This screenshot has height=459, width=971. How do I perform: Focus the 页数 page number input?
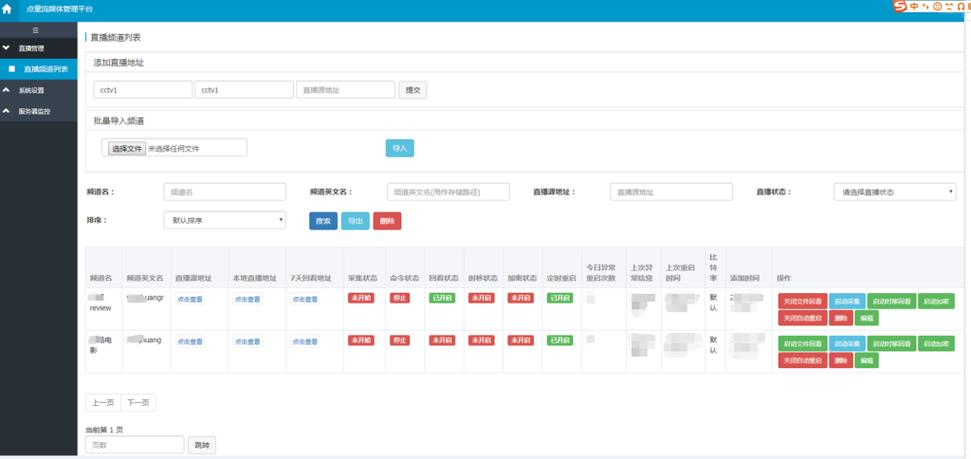click(x=135, y=445)
